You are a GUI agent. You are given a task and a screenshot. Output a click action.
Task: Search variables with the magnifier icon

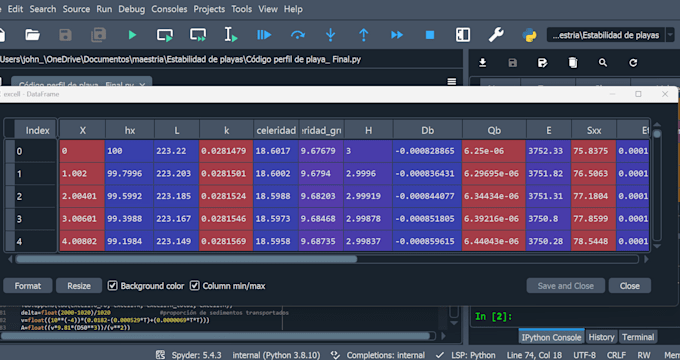coord(603,63)
